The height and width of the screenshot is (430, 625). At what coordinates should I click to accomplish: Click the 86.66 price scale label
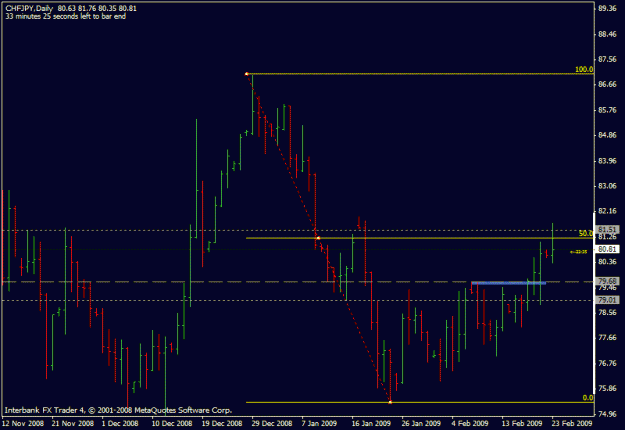[607, 84]
